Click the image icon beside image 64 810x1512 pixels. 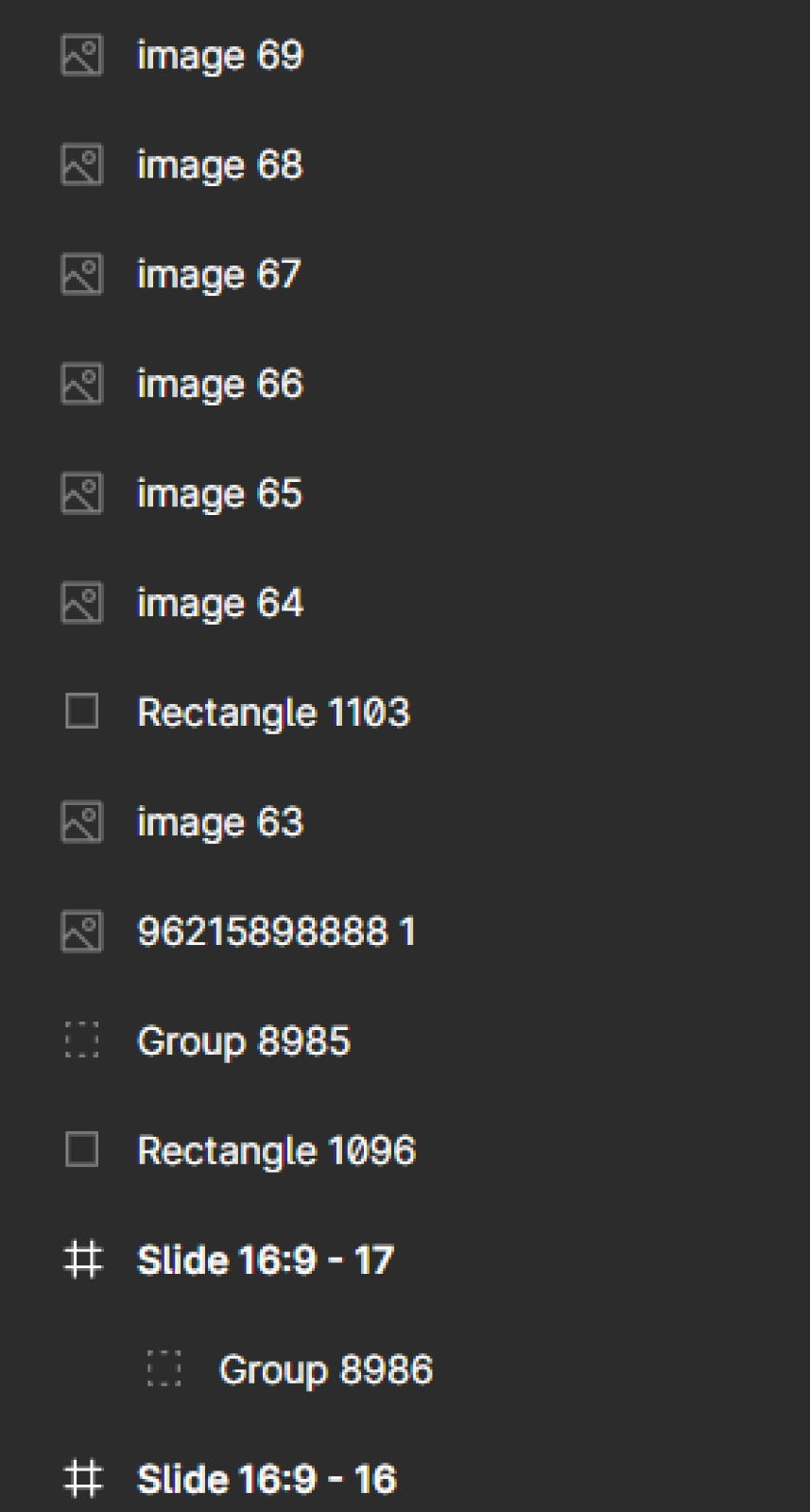[x=81, y=604]
